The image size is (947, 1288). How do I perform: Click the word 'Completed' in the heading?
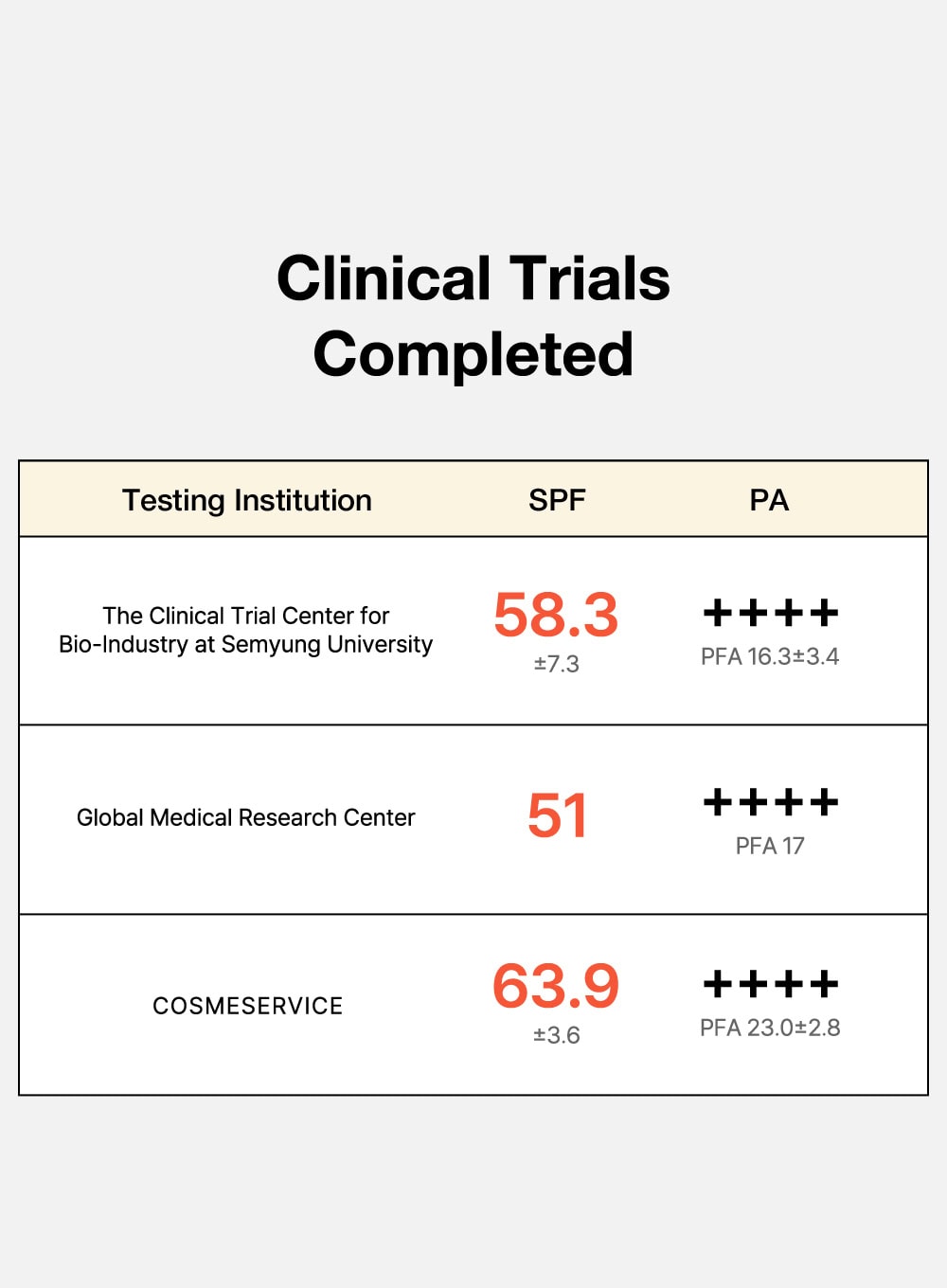pos(473,354)
